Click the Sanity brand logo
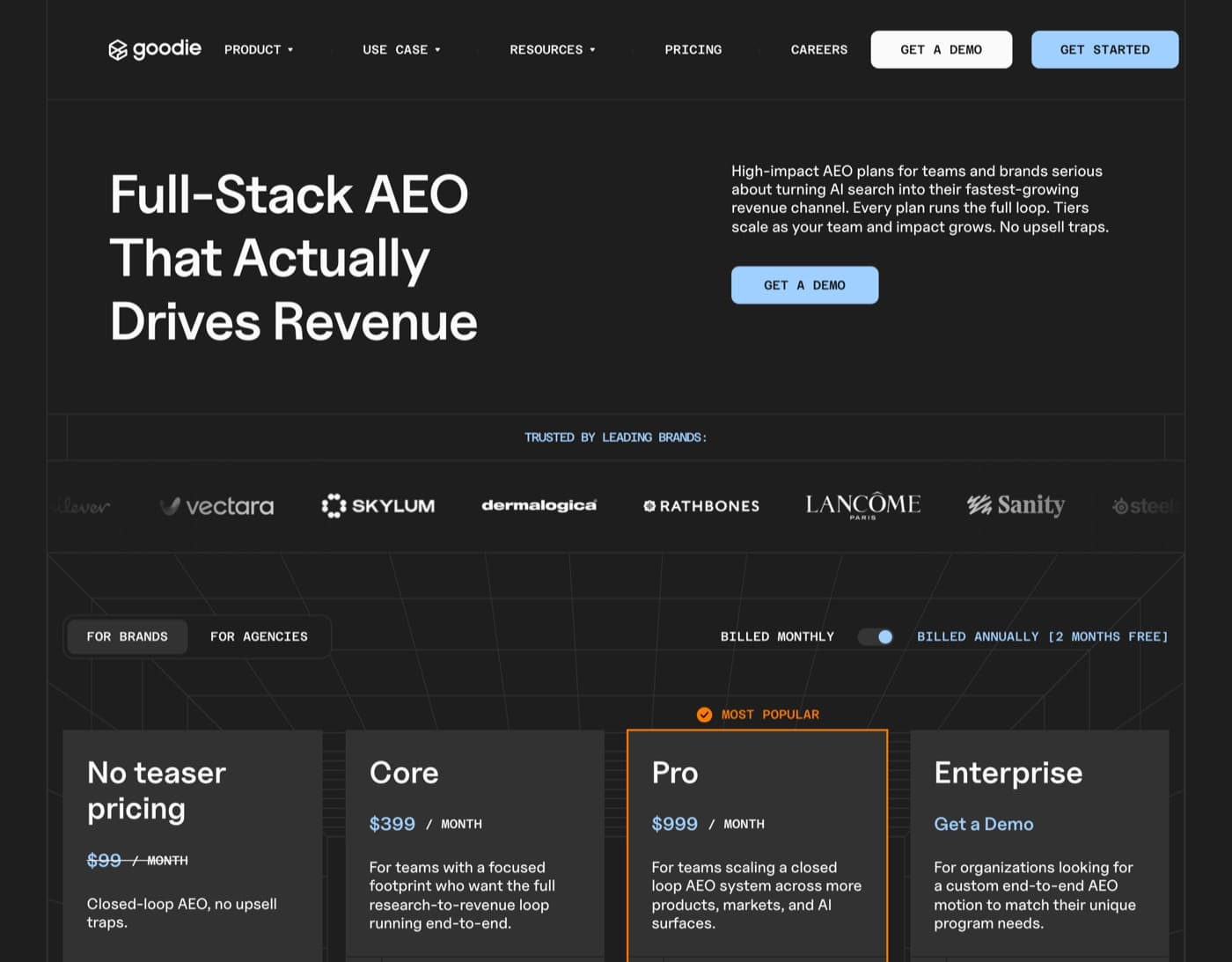The height and width of the screenshot is (962, 1232). pyautogui.click(x=1016, y=505)
